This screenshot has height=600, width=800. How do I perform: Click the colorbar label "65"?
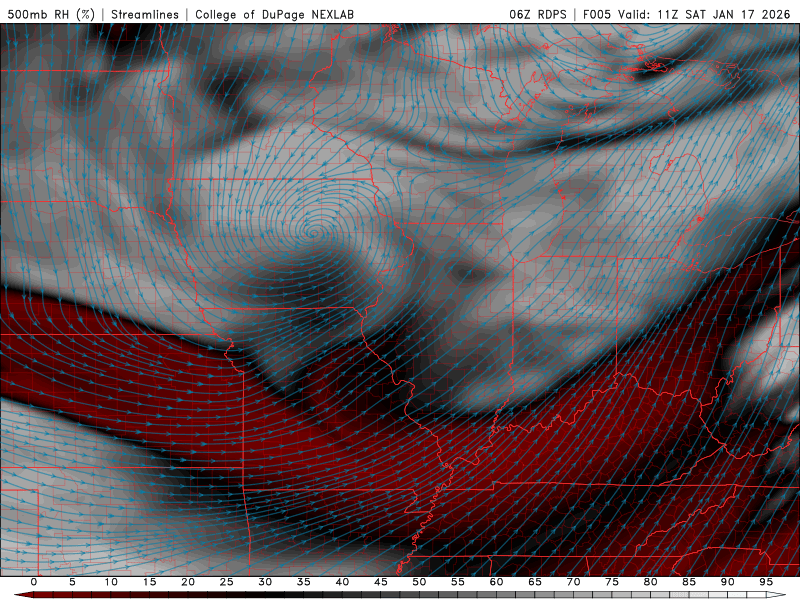coord(535,582)
